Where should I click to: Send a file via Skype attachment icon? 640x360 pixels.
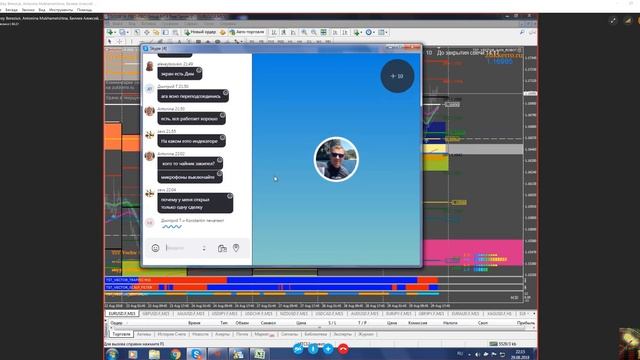click(222, 248)
